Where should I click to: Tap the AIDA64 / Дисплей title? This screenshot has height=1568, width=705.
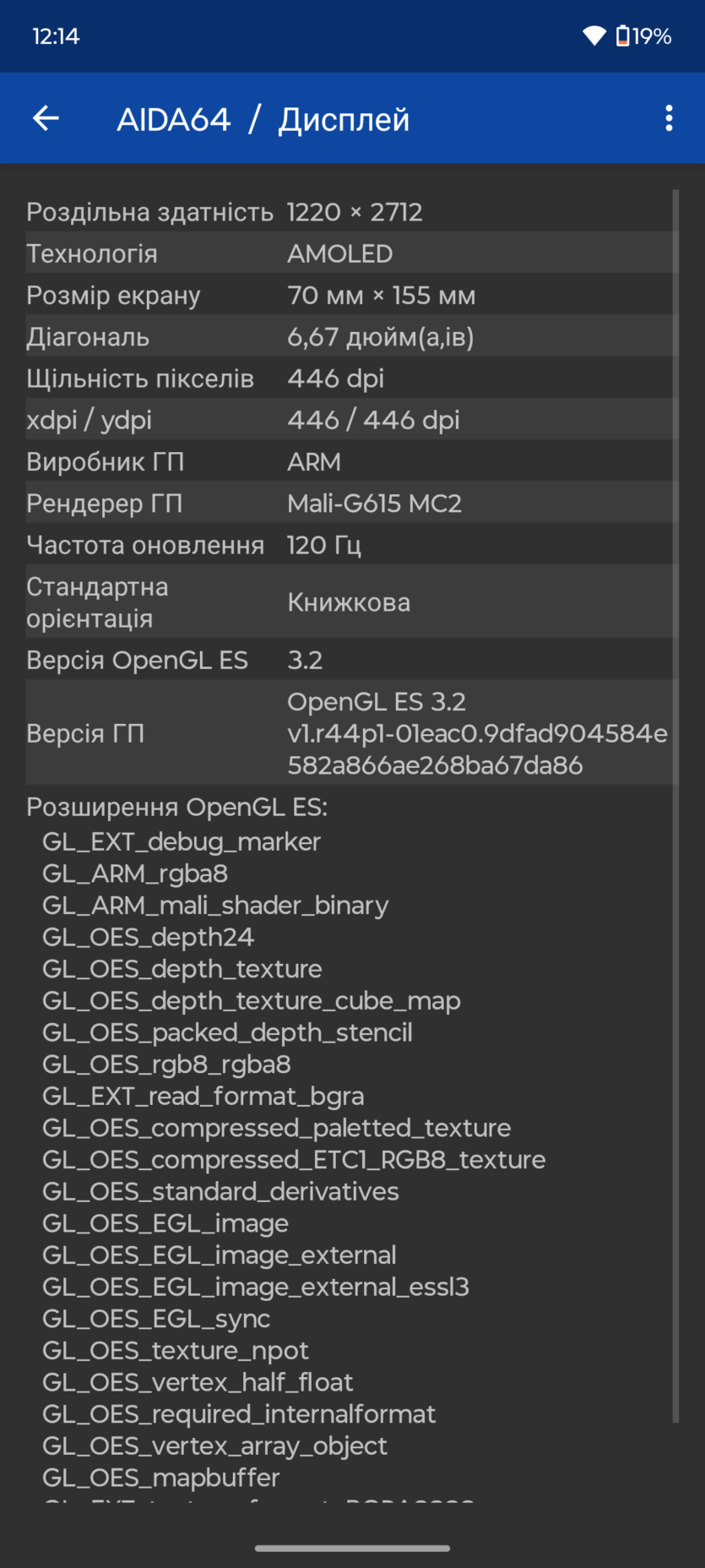point(263,120)
